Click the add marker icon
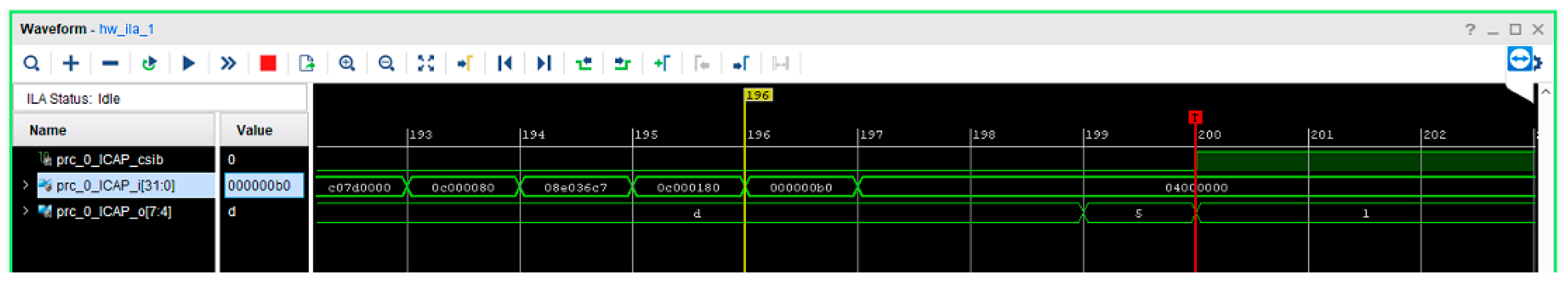The height and width of the screenshot is (282, 1568). point(662,63)
